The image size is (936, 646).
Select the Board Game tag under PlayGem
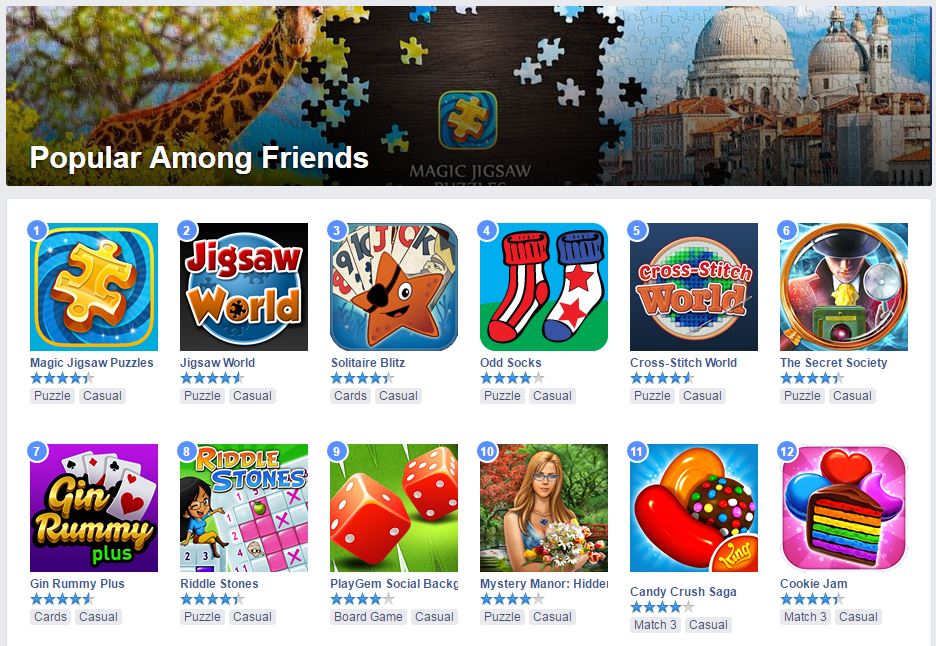[x=368, y=617]
